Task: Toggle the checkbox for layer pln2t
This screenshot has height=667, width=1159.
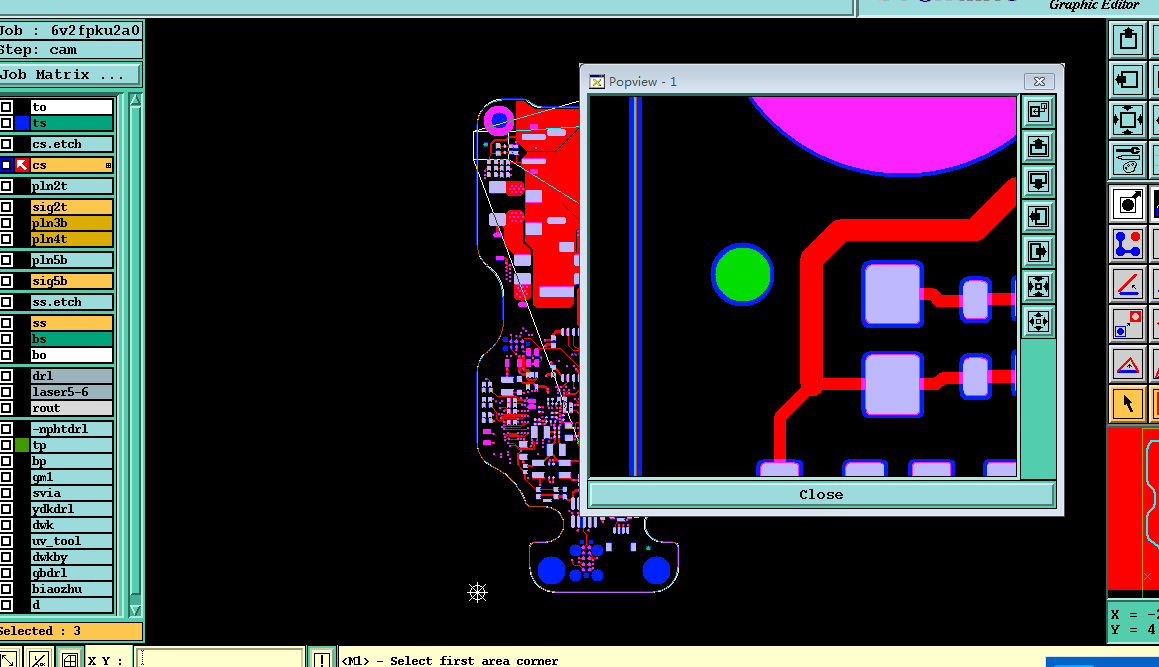Action: tap(7, 186)
